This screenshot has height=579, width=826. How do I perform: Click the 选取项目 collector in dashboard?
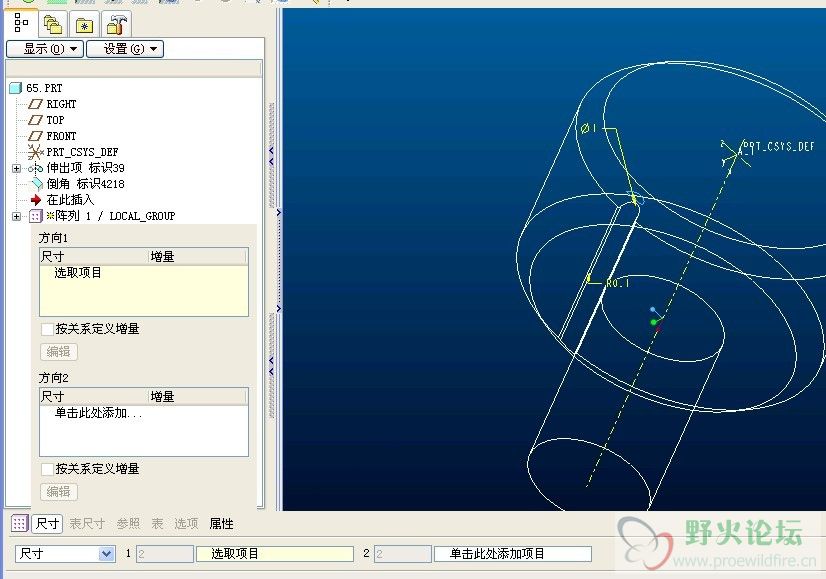[274, 554]
